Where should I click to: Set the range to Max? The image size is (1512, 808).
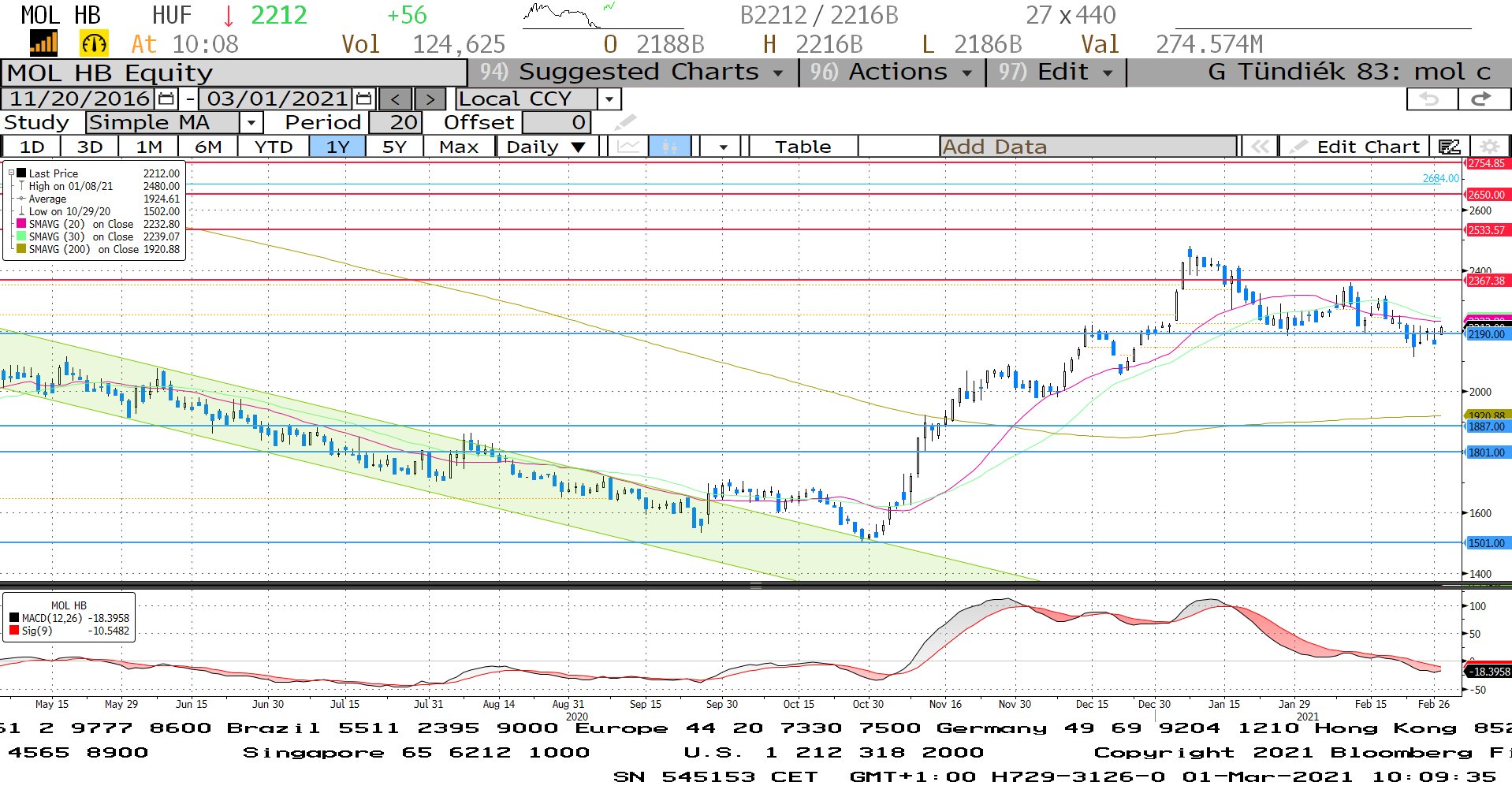pos(459,147)
